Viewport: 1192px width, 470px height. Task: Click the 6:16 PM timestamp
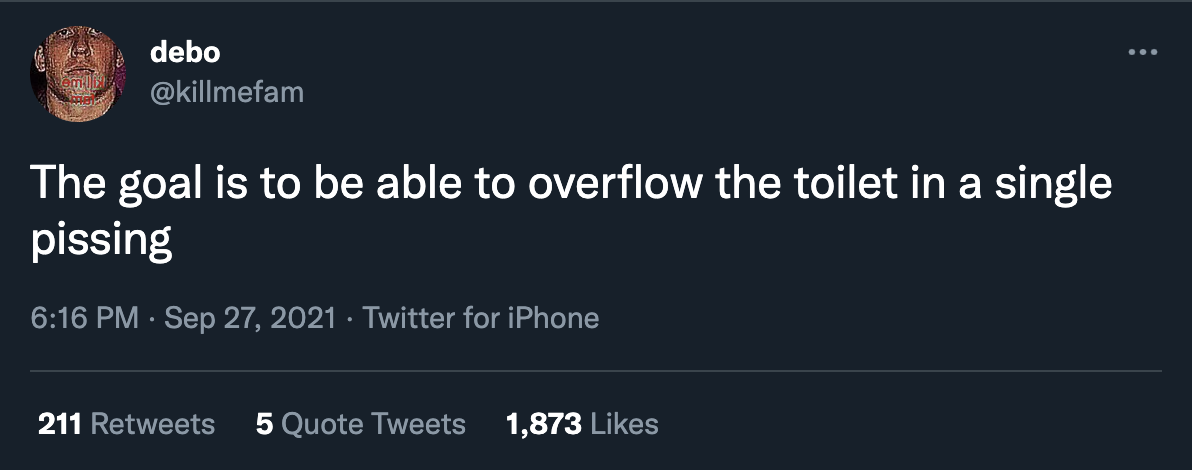[84, 319]
